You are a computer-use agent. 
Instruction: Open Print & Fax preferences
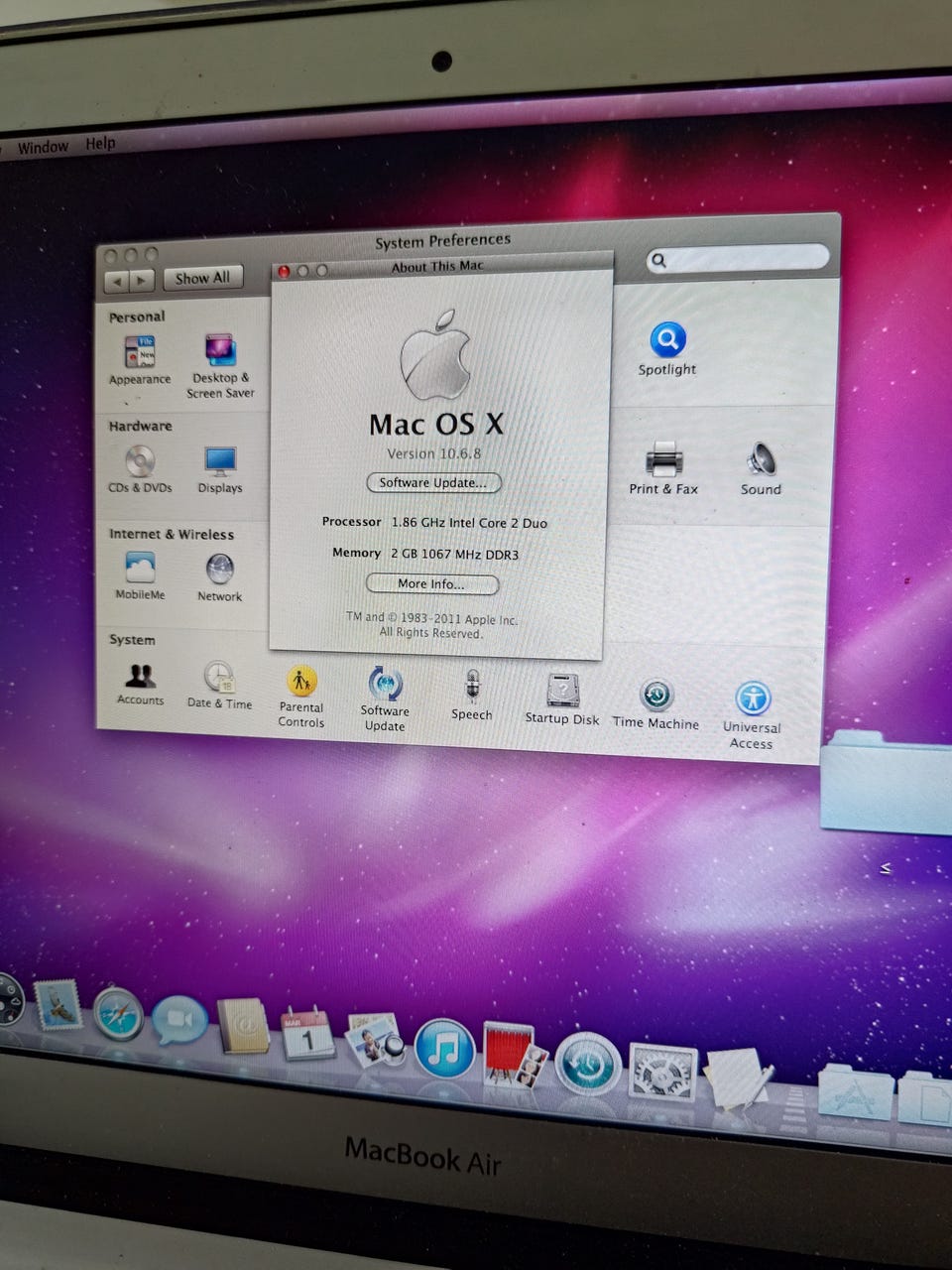(663, 461)
